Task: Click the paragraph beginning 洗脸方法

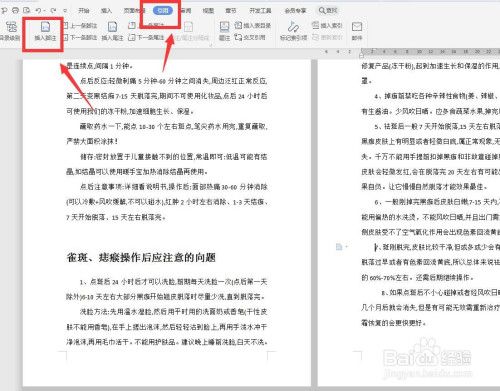Action: click(x=167, y=327)
